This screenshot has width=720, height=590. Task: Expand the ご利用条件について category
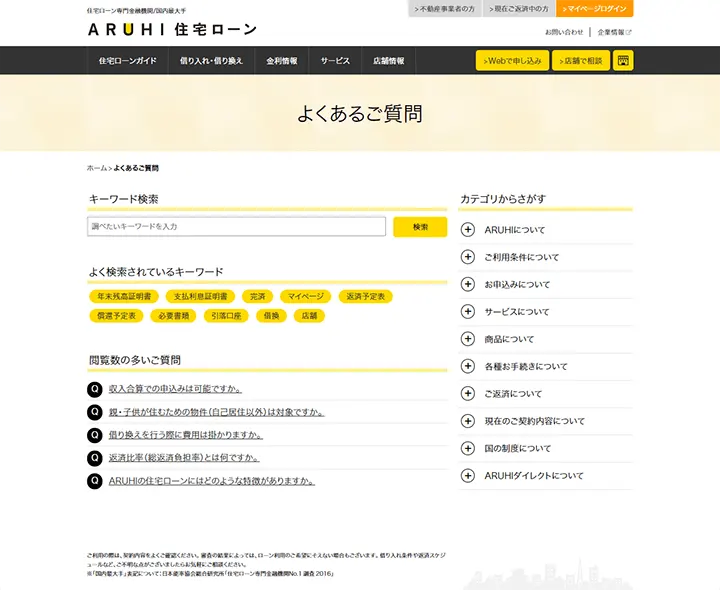pyautogui.click(x=468, y=257)
